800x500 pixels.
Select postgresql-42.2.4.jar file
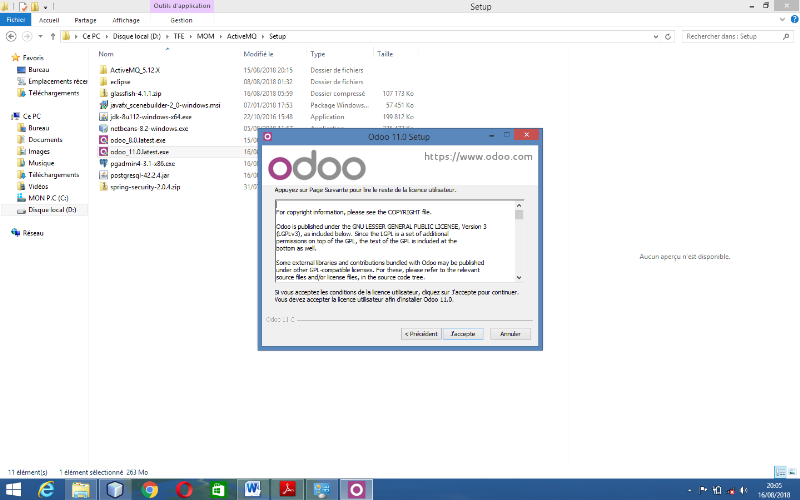pos(139,175)
